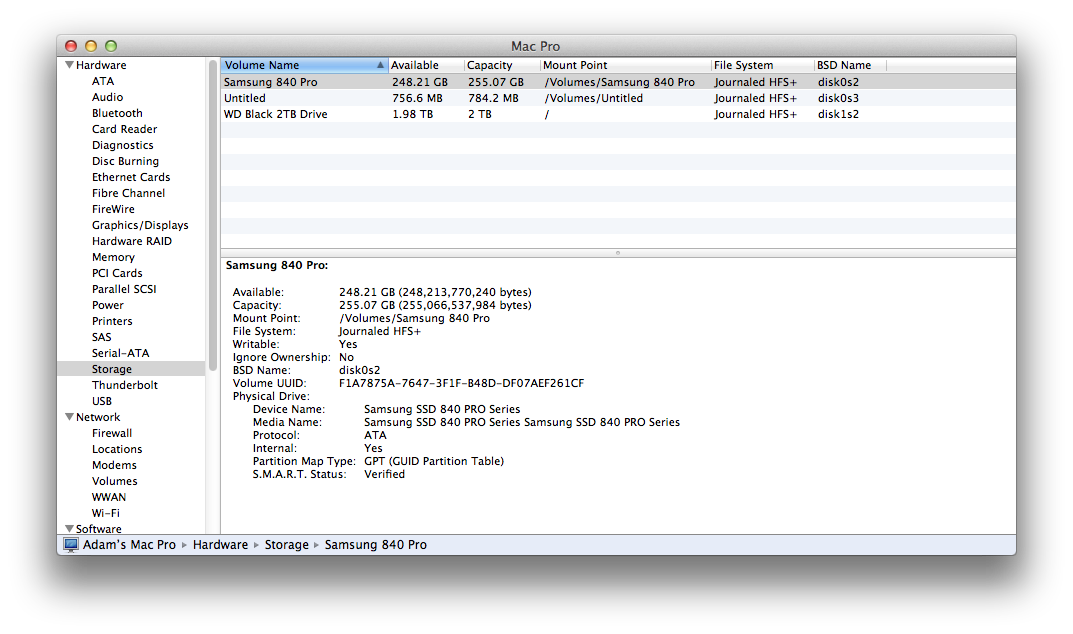Close the Mac Pro window
The image size is (1073, 634).
click(x=71, y=46)
